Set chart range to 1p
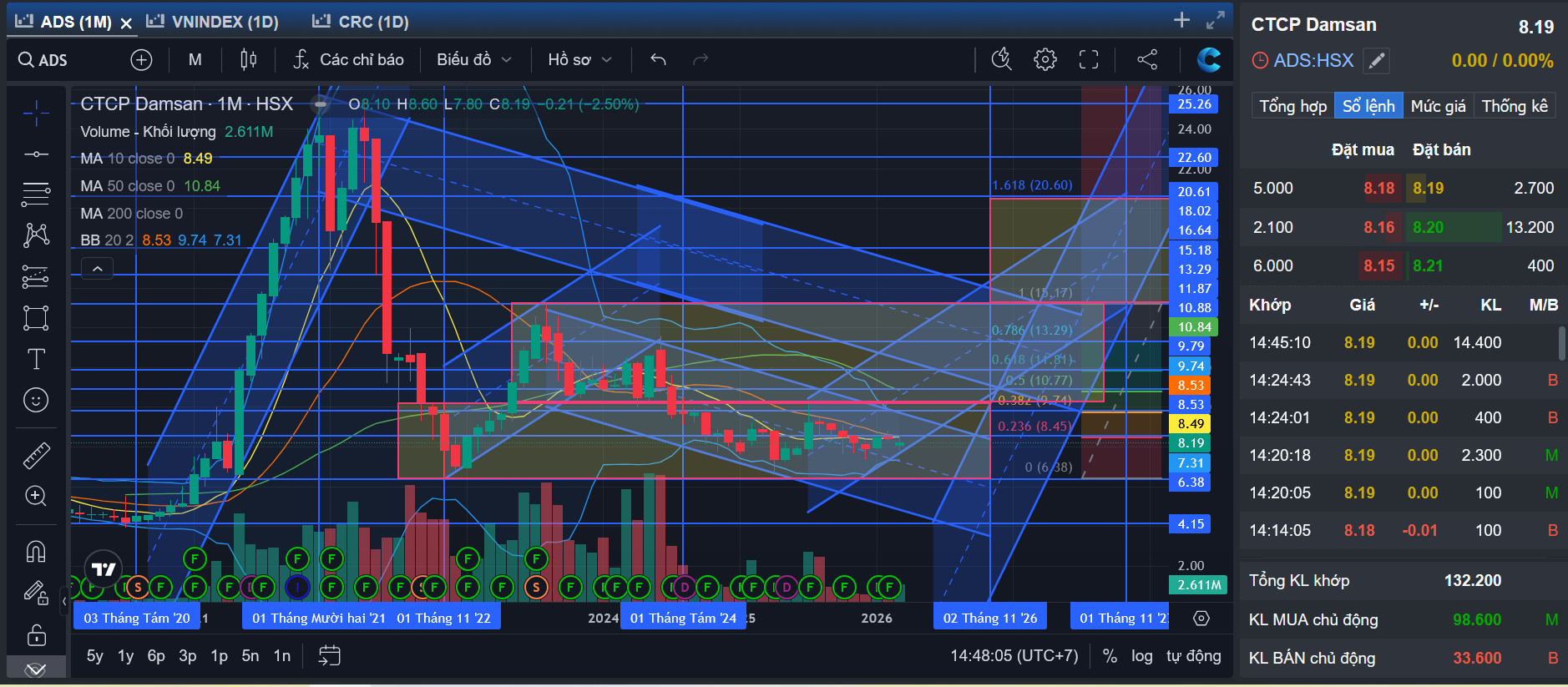Viewport: 1568px width, 687px height. tap(219, 656)
